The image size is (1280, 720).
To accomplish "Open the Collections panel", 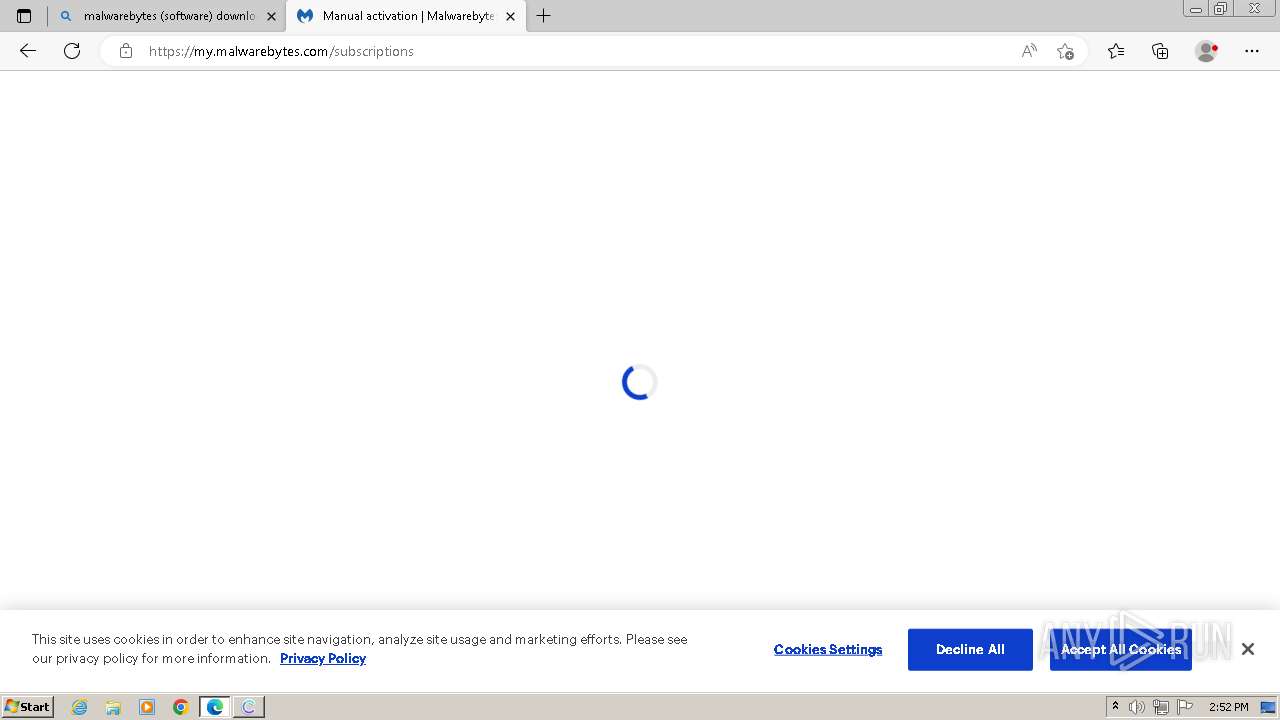I will pyautogui.click(x=1160, y=51).
